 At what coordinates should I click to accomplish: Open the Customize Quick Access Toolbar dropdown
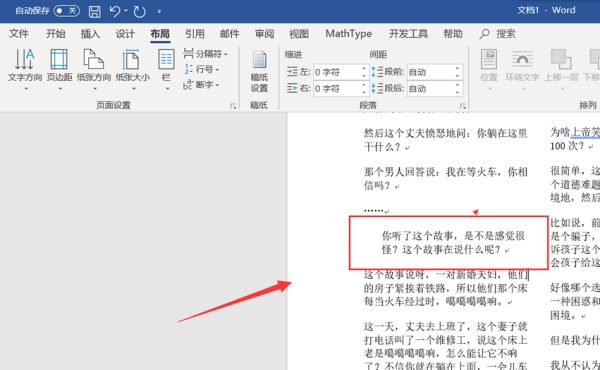tap(159, 11)
